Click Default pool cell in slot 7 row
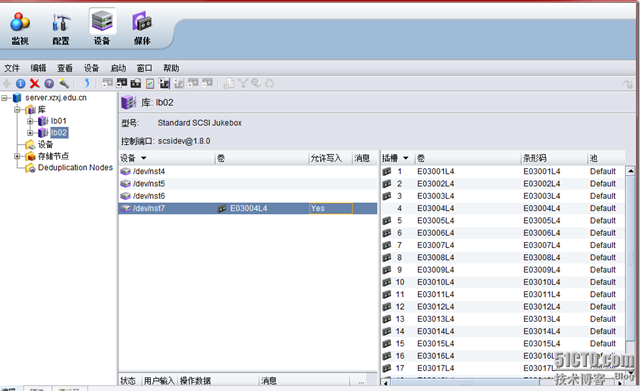640x391 pixels. pyautogui.click(x=602, y=245)
